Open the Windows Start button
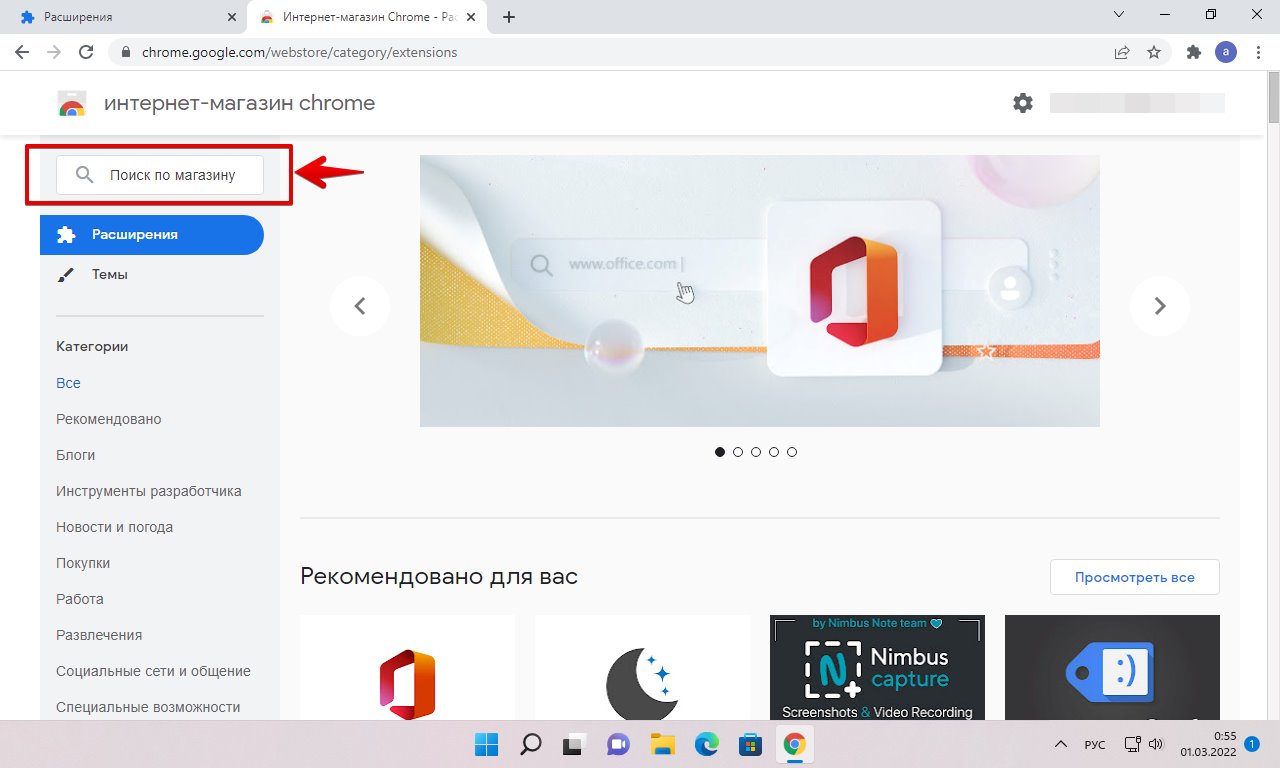Viewport: 1280px width, 768px height. [486, 744]
